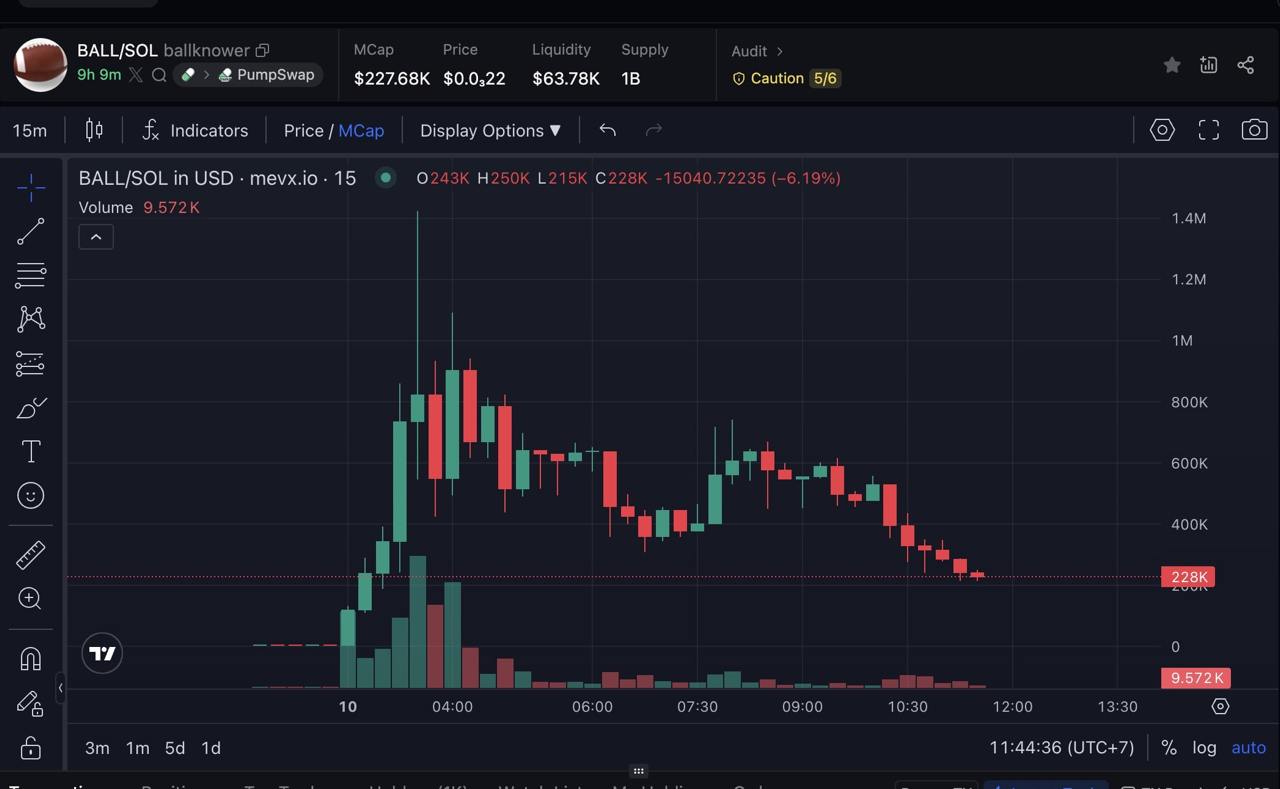
Task: Toggle stay in drawing mode
Action: 31,704
